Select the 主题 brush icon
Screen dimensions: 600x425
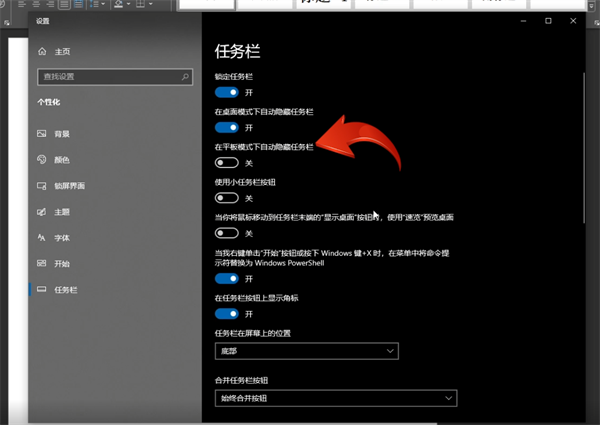pos(41,211)
